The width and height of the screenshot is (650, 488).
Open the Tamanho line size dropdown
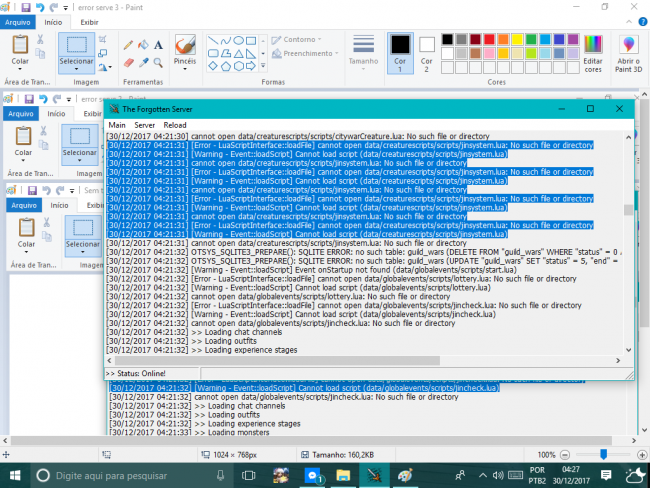coord(363,52)
